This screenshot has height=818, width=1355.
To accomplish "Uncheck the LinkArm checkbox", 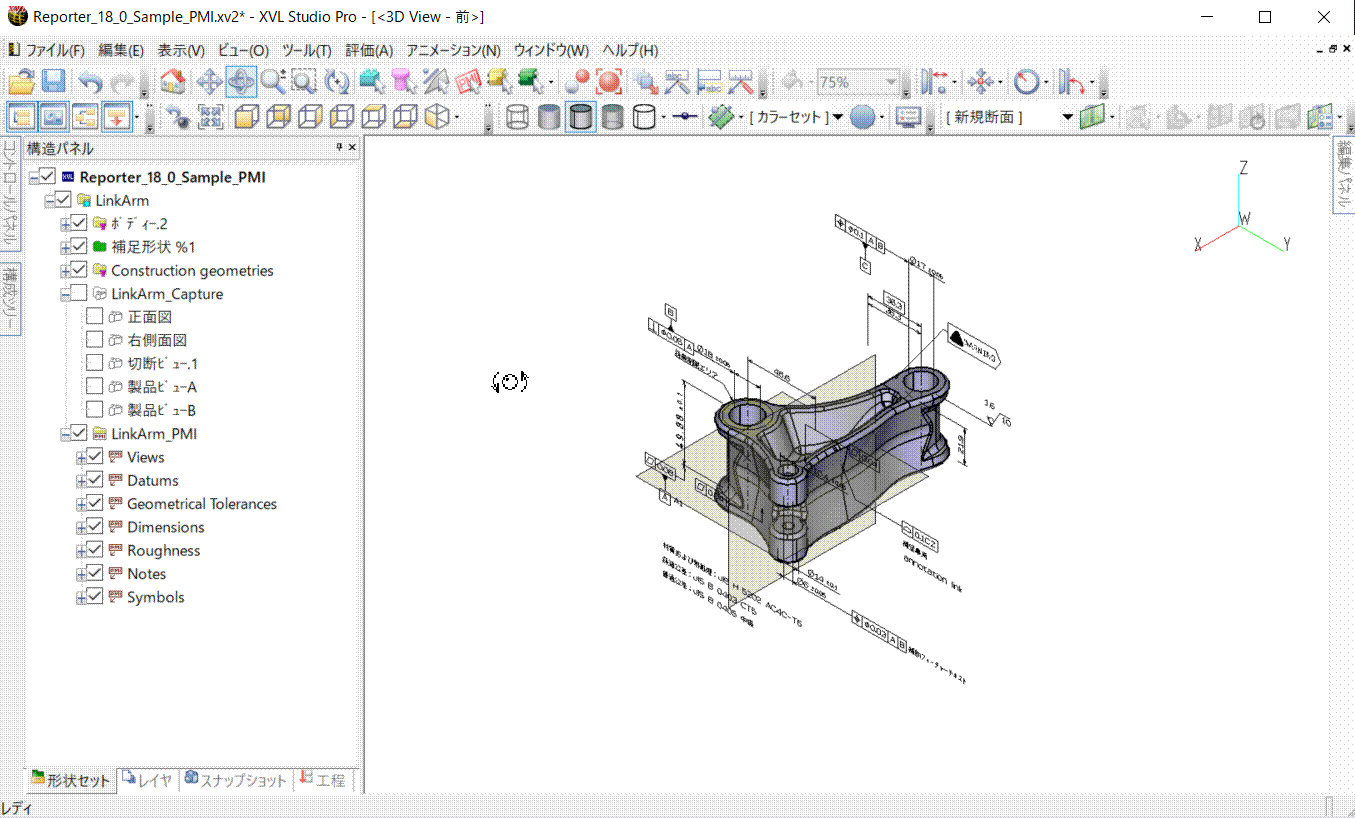I will coord(65,200).
